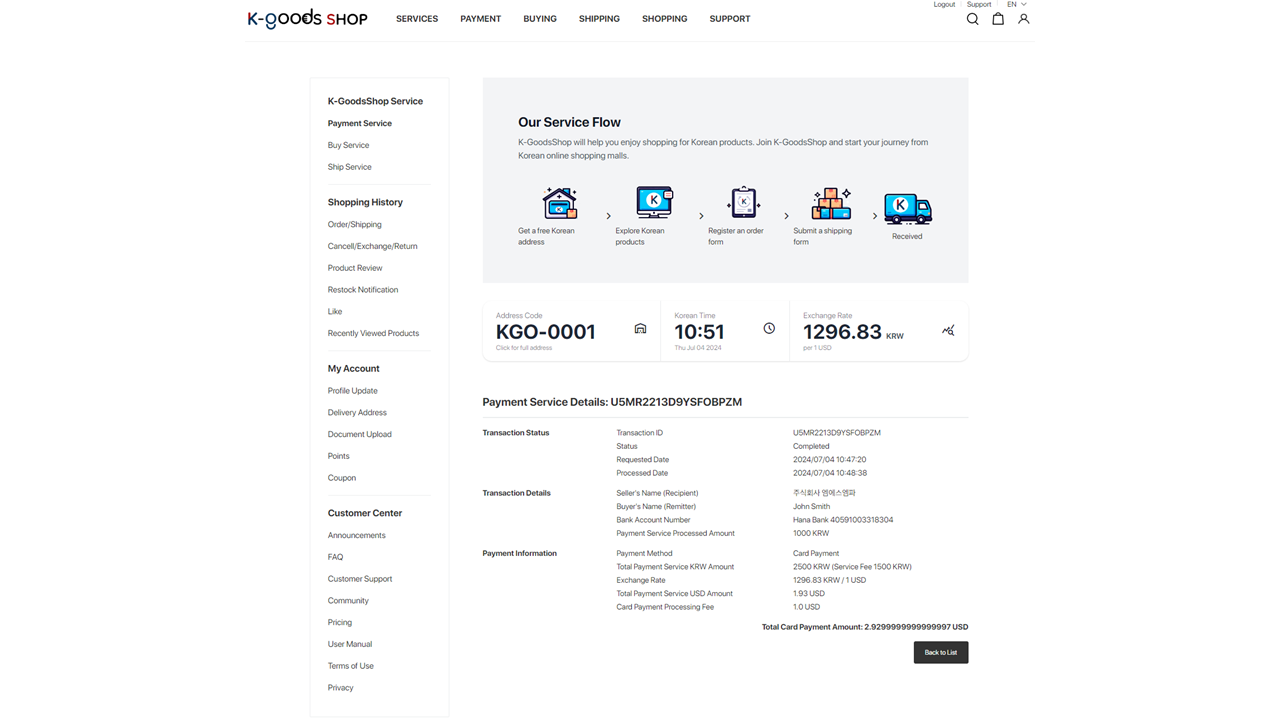Viewport: 1280px width, 720px height.
Task: Click the K-Goods Shop logo
Action: (307, 19)
